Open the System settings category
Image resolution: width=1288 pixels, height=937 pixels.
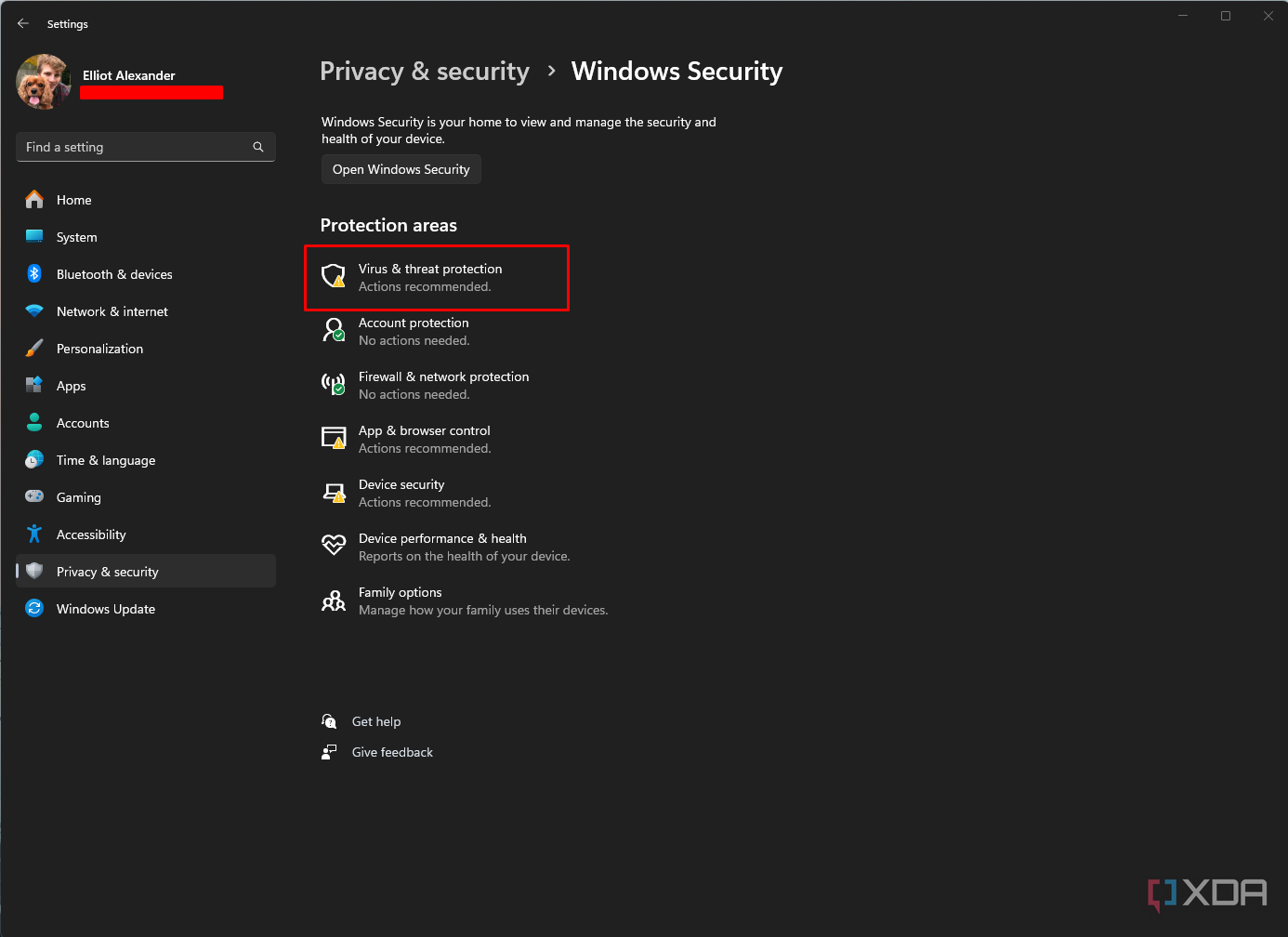click(146, 237)
